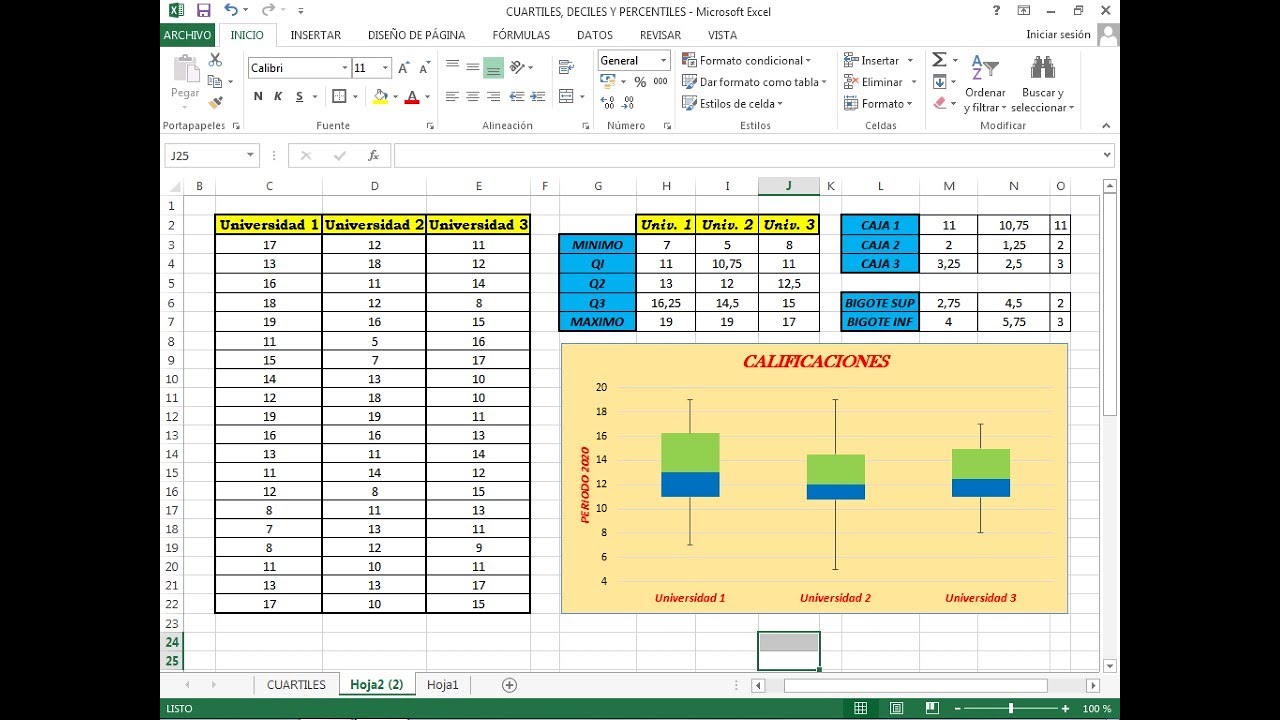
Task: Expand Dar formato como tabla dropdown
Action: [x=824, y=82]
